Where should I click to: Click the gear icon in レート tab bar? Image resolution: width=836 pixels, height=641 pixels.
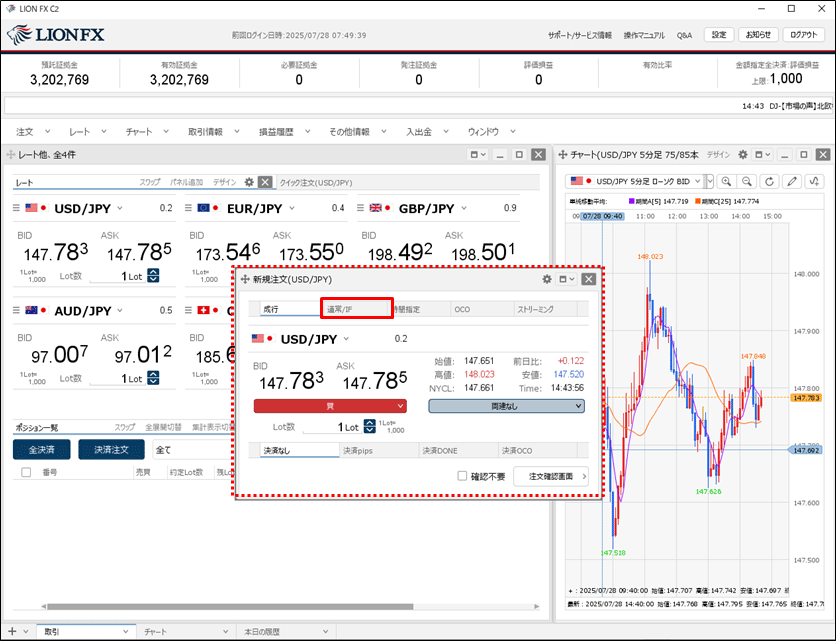click(249, 182)
